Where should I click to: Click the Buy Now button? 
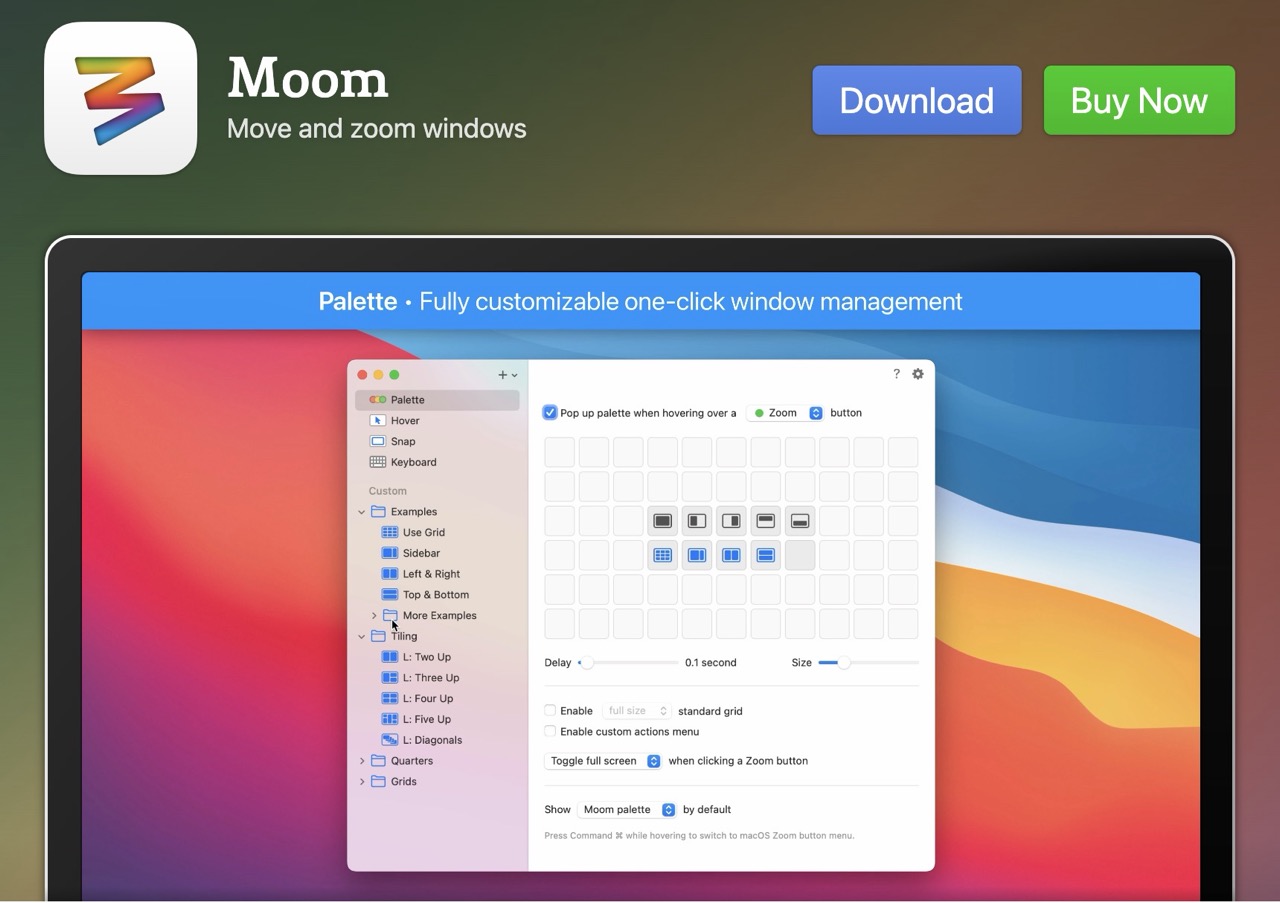1139,100
